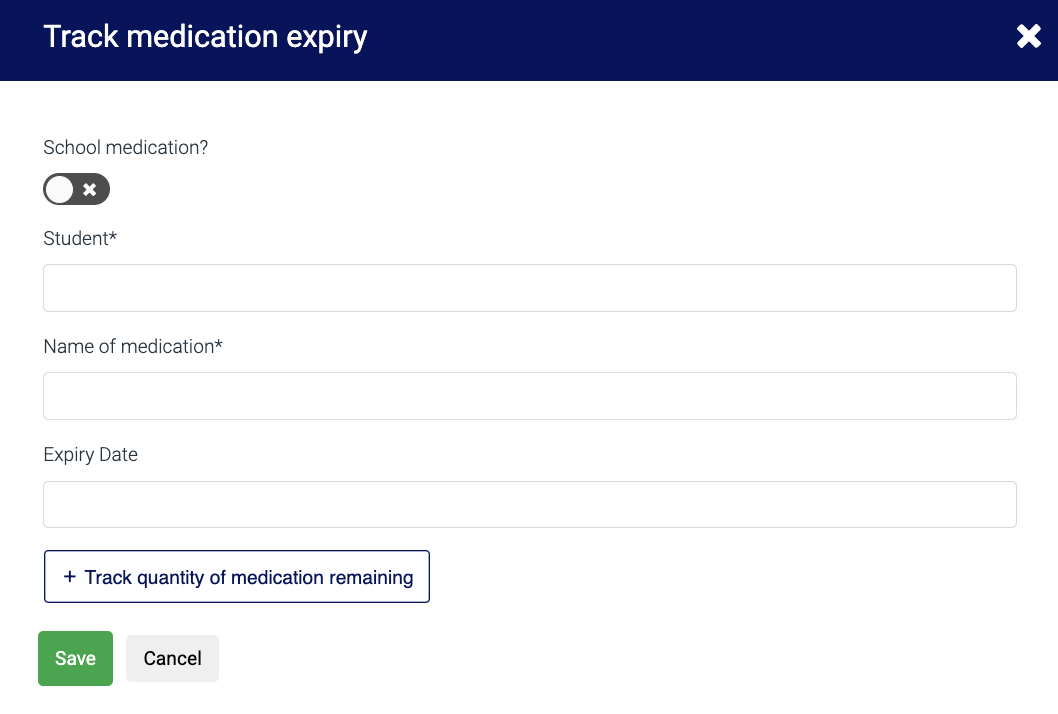The height and width of the screenshot is (714, 1058).
Task: Click Track quantity of medication remaining
Action: pyautogui.click(x=236, y=576)
